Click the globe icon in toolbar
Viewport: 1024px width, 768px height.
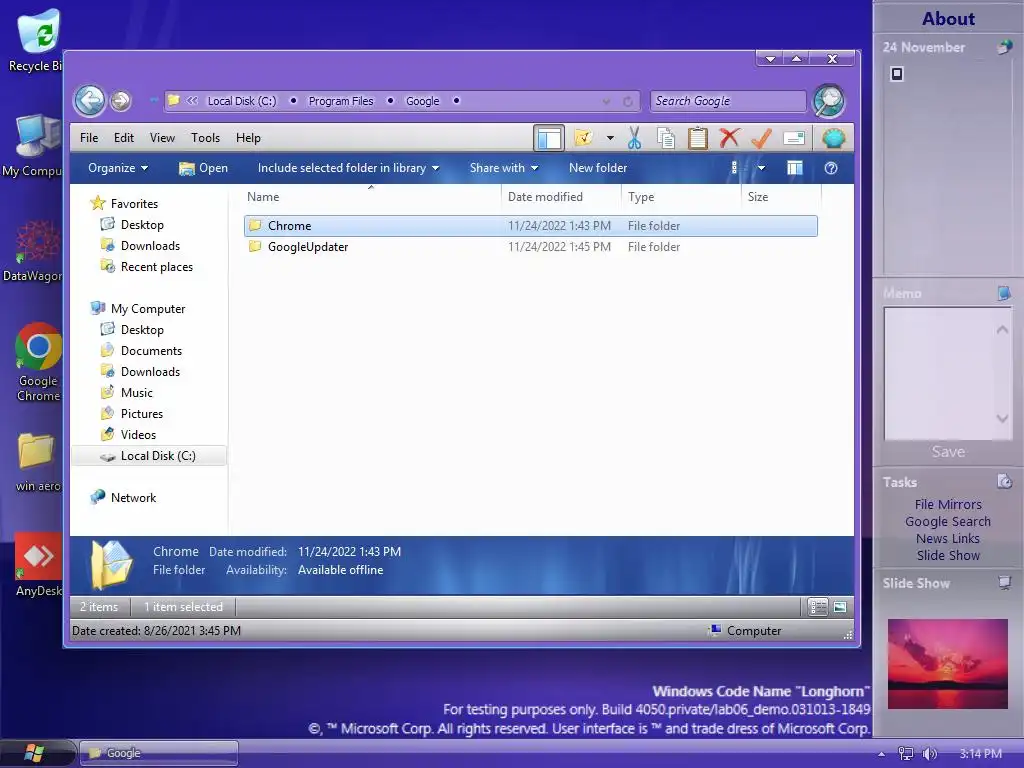tap(834, 138)
